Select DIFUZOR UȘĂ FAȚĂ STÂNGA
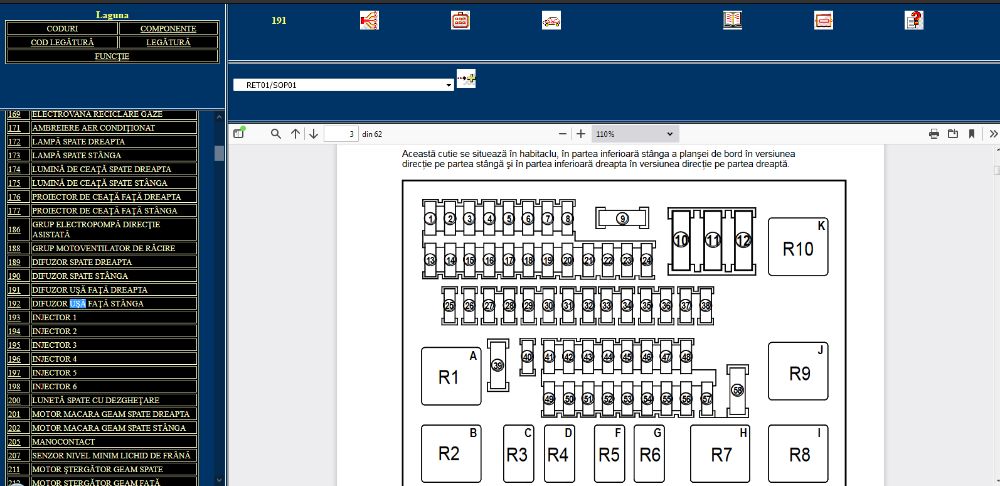This screenshot has width=1000, height=486. tap(114, 304)
